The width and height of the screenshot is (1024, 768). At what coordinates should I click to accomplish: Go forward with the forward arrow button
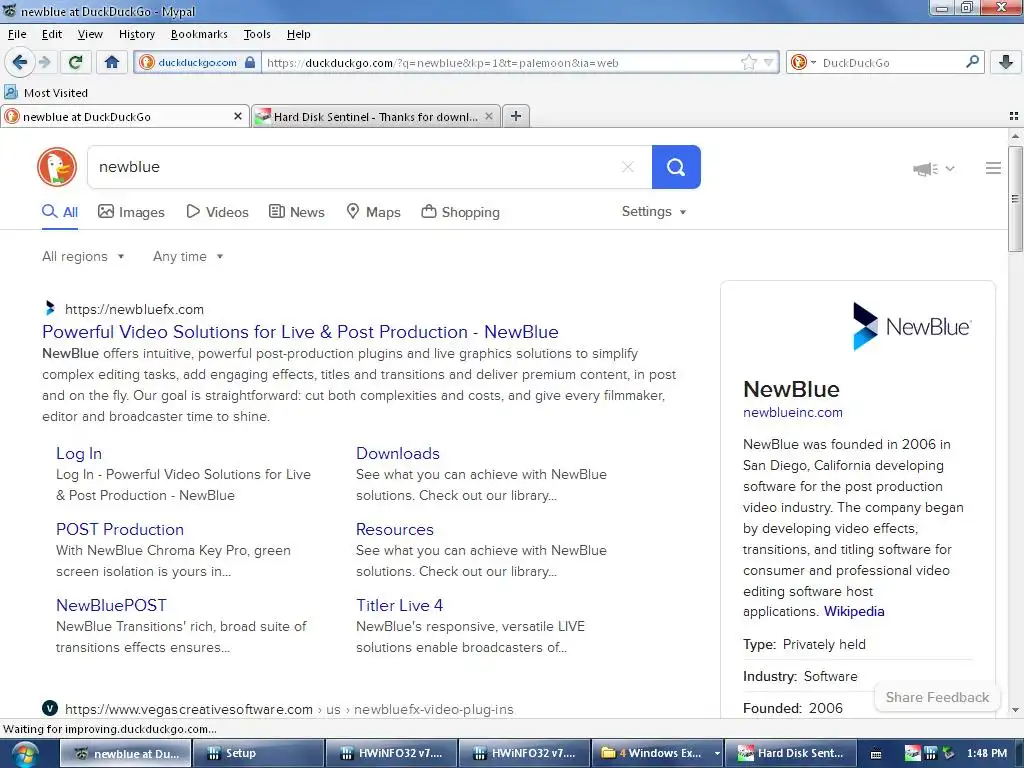point(44,62)
